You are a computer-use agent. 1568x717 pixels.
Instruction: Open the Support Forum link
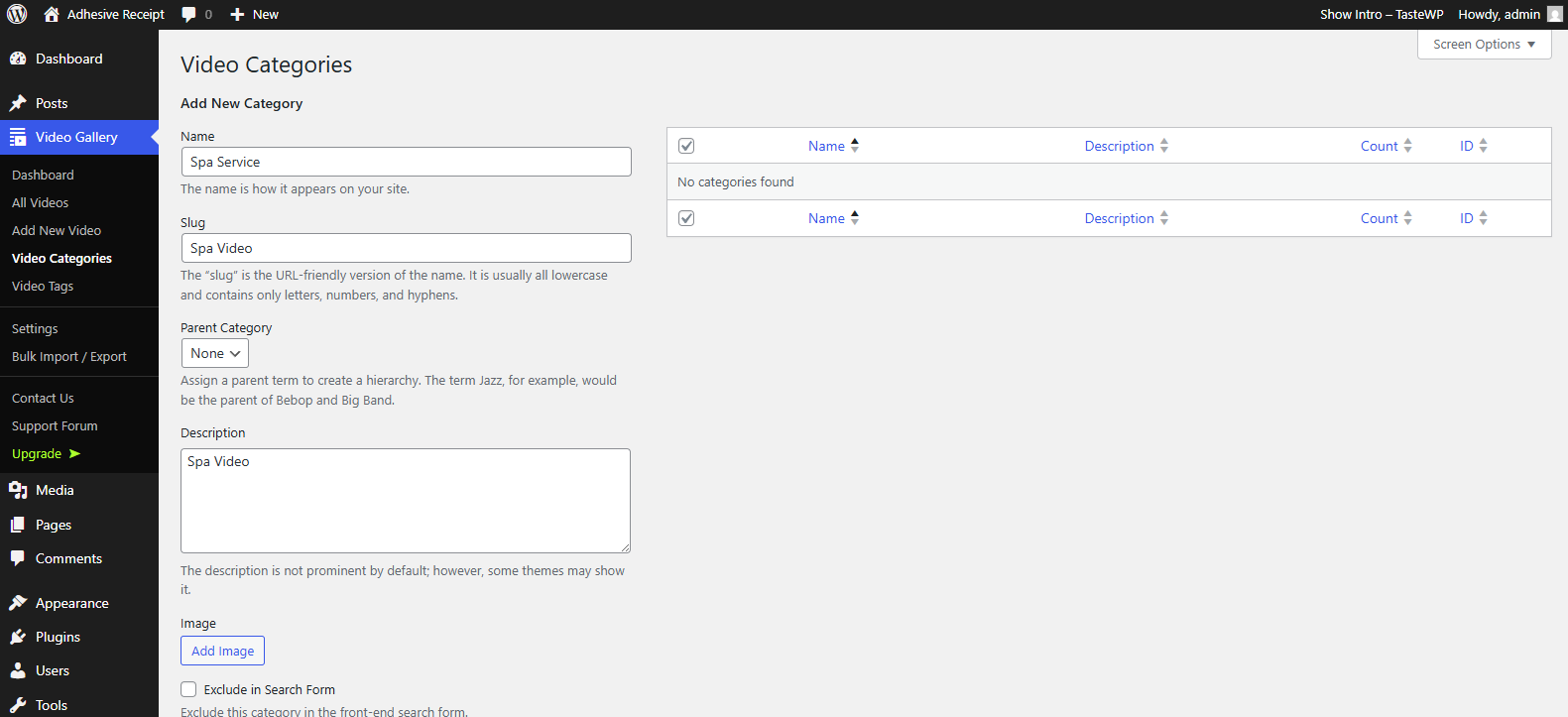coord(55,425)
